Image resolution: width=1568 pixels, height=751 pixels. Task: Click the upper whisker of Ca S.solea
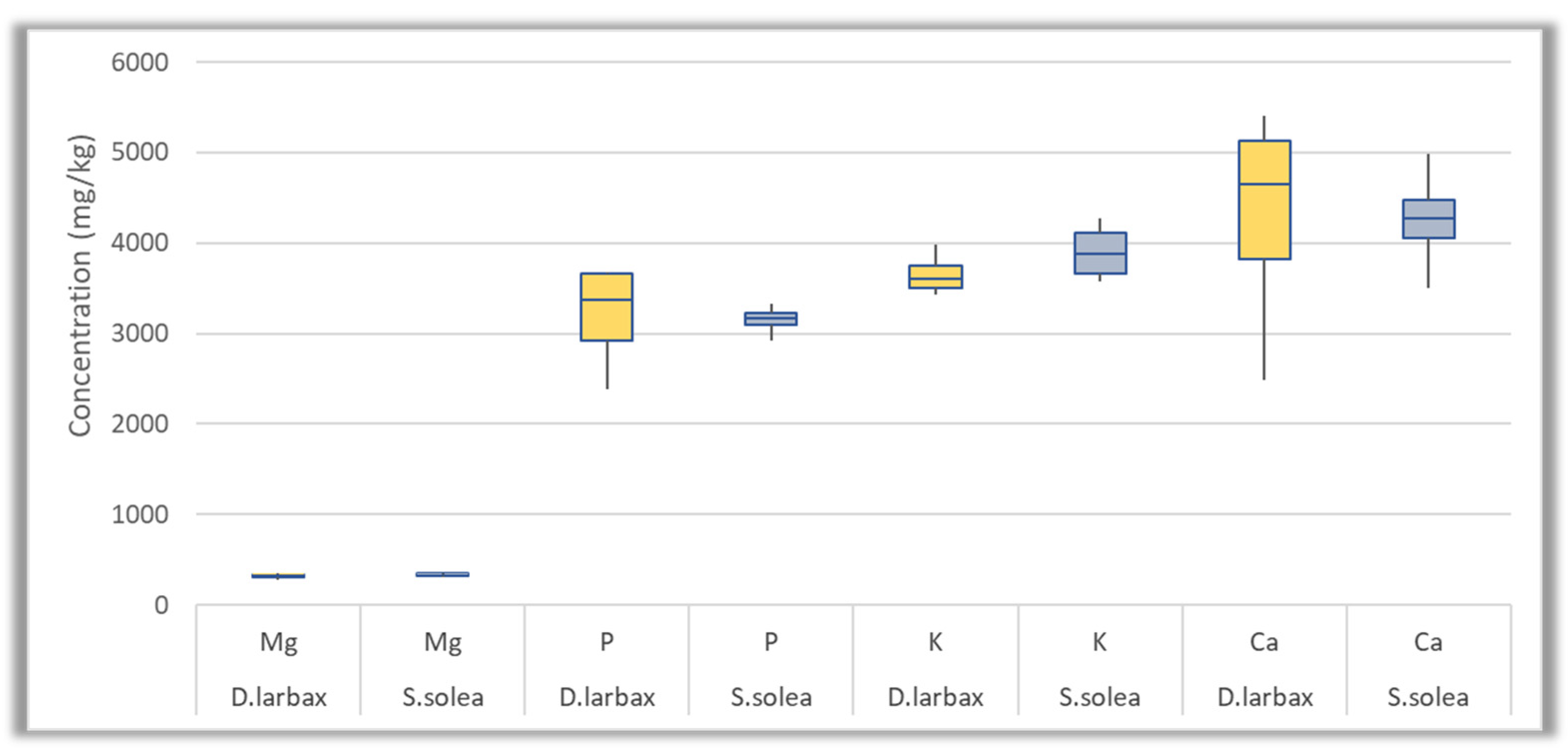click(1428, 177)
